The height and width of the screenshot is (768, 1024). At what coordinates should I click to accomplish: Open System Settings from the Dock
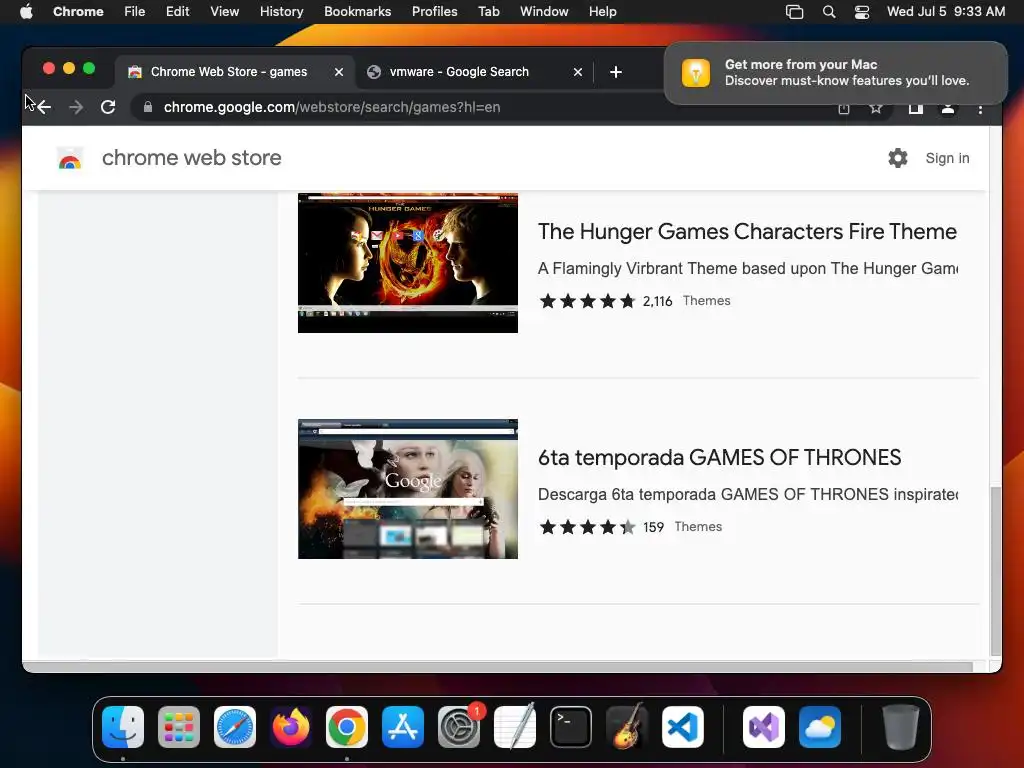coord(459,727)
